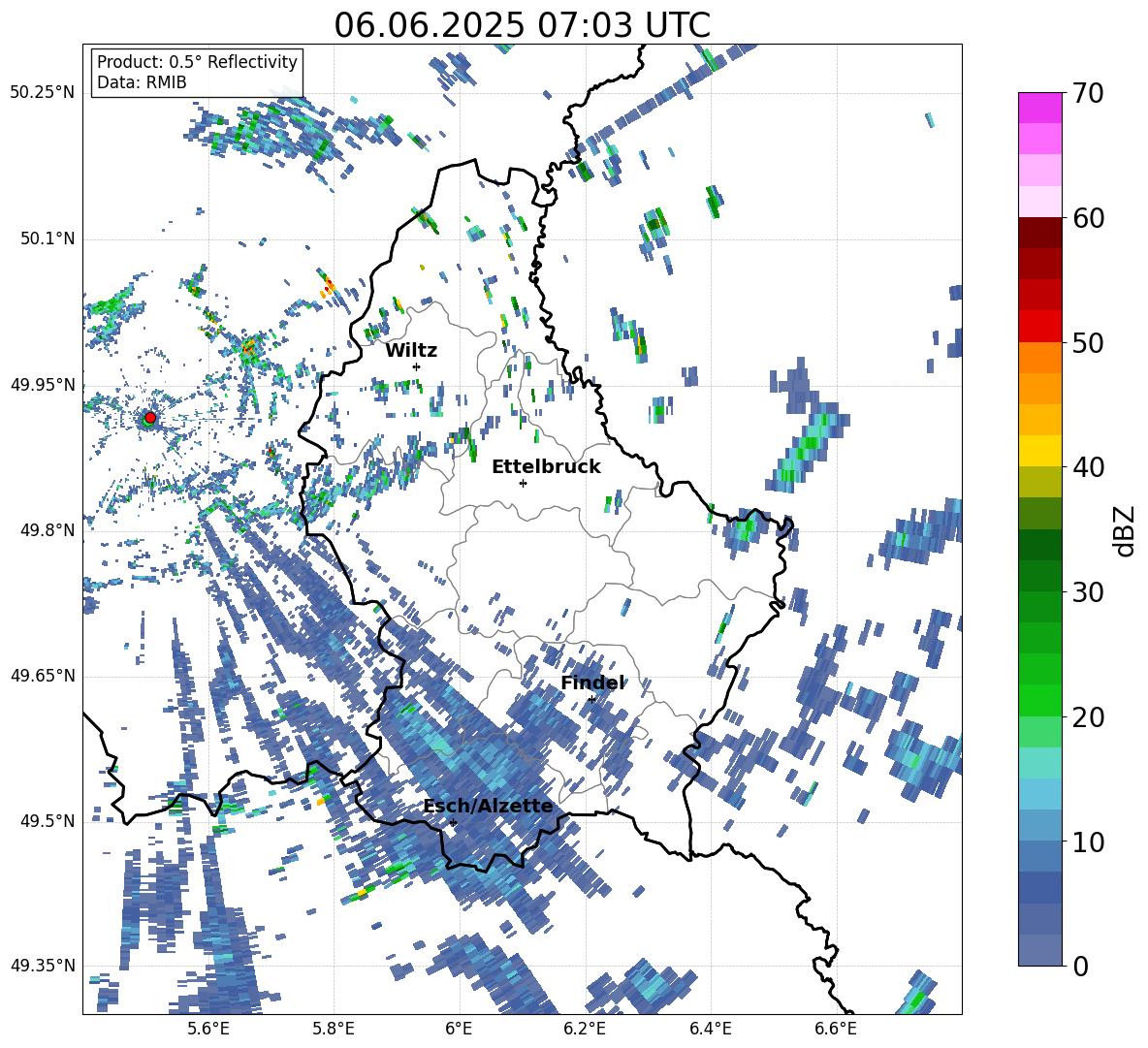Viewport: 1148px width, 1048px height.
Task: Click the magenta top colorbar segment
Action: 1039,108
